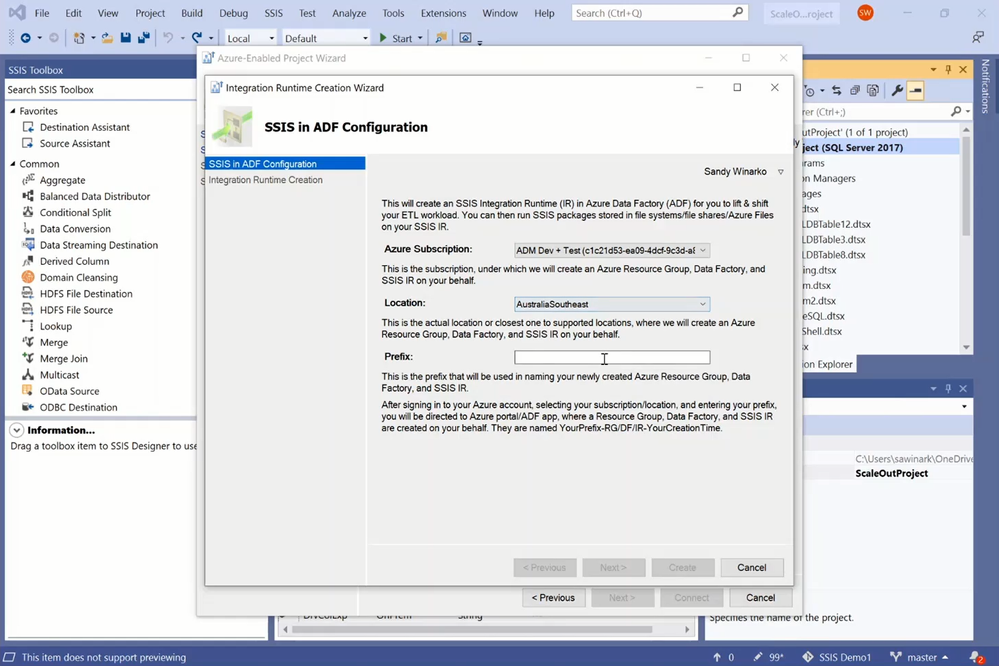Click the Visual Studio logo icon

click(17, 13)
